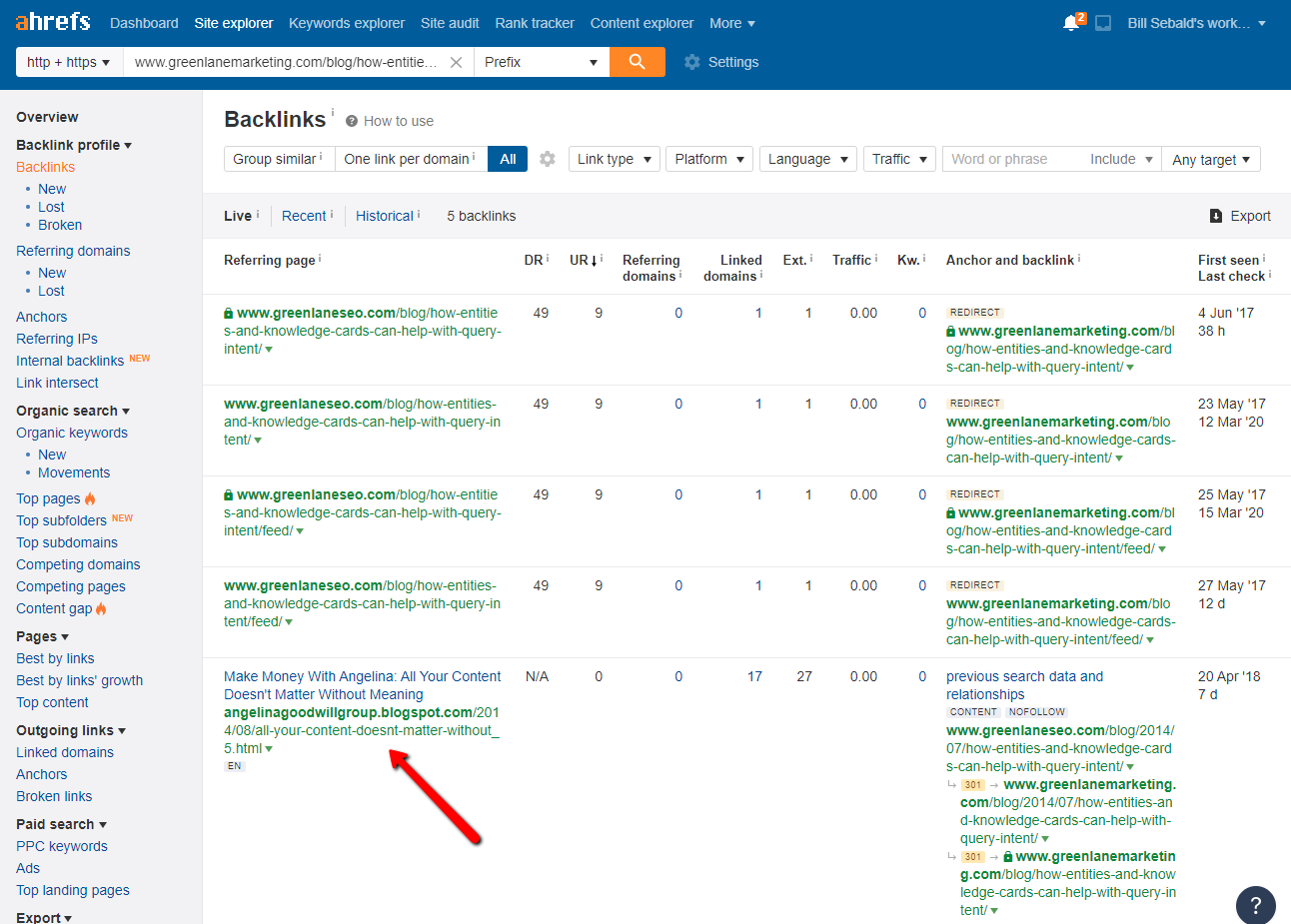Open the Include filter dropdown
Screen dimensions: 1291x924
click(x=1121, y=159)
